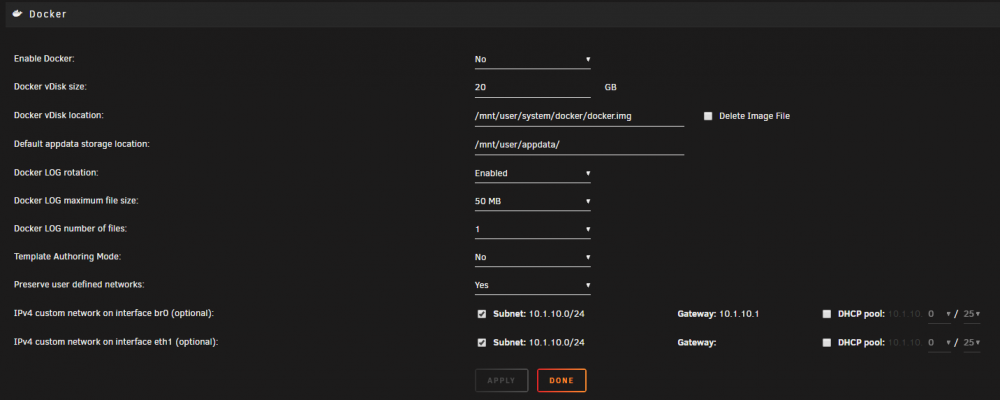Expand Docker LOG maximum file size dropdown
Viewport: 1000px width, 400px height.
533,201
